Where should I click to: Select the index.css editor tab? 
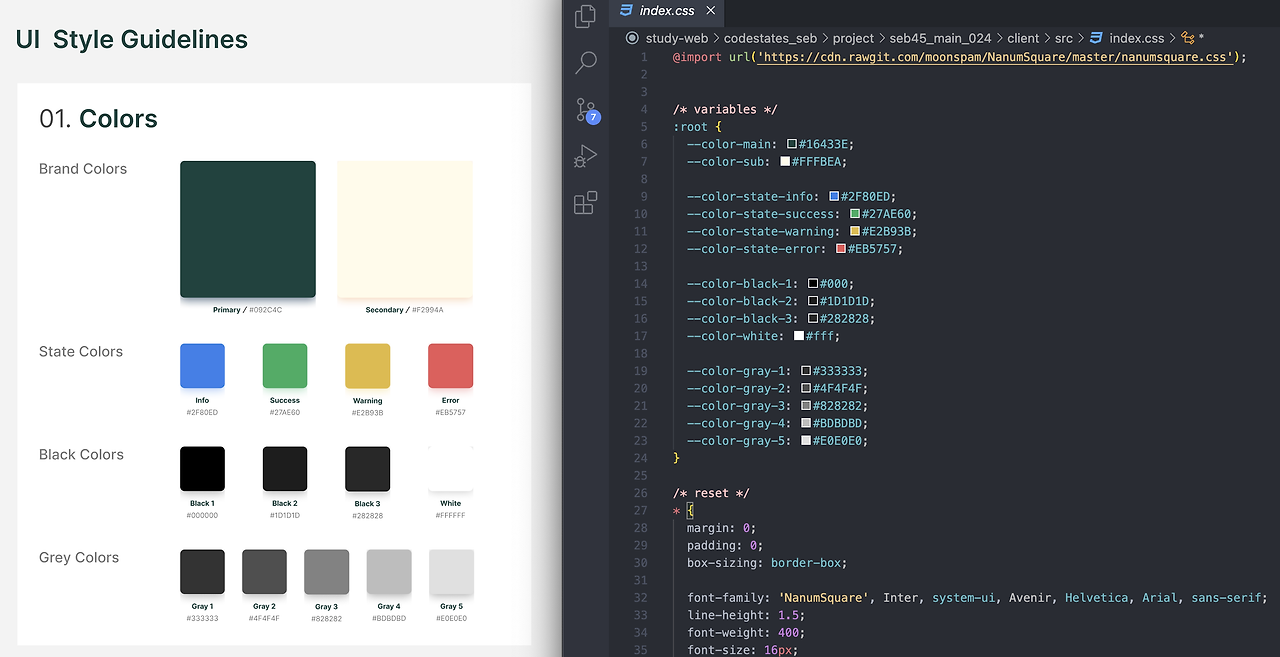tap(668, 11)
